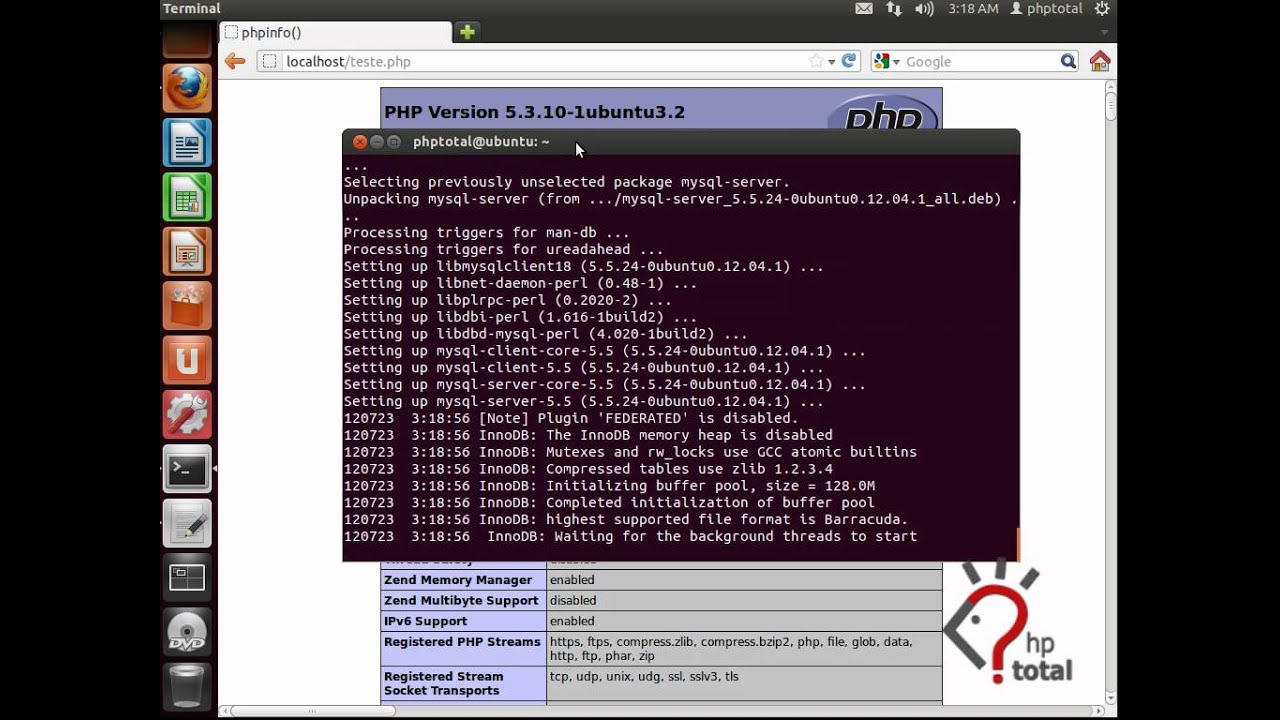Open the mail indicator in top panel
The image size is (1280, 720).
coord(864,8)
